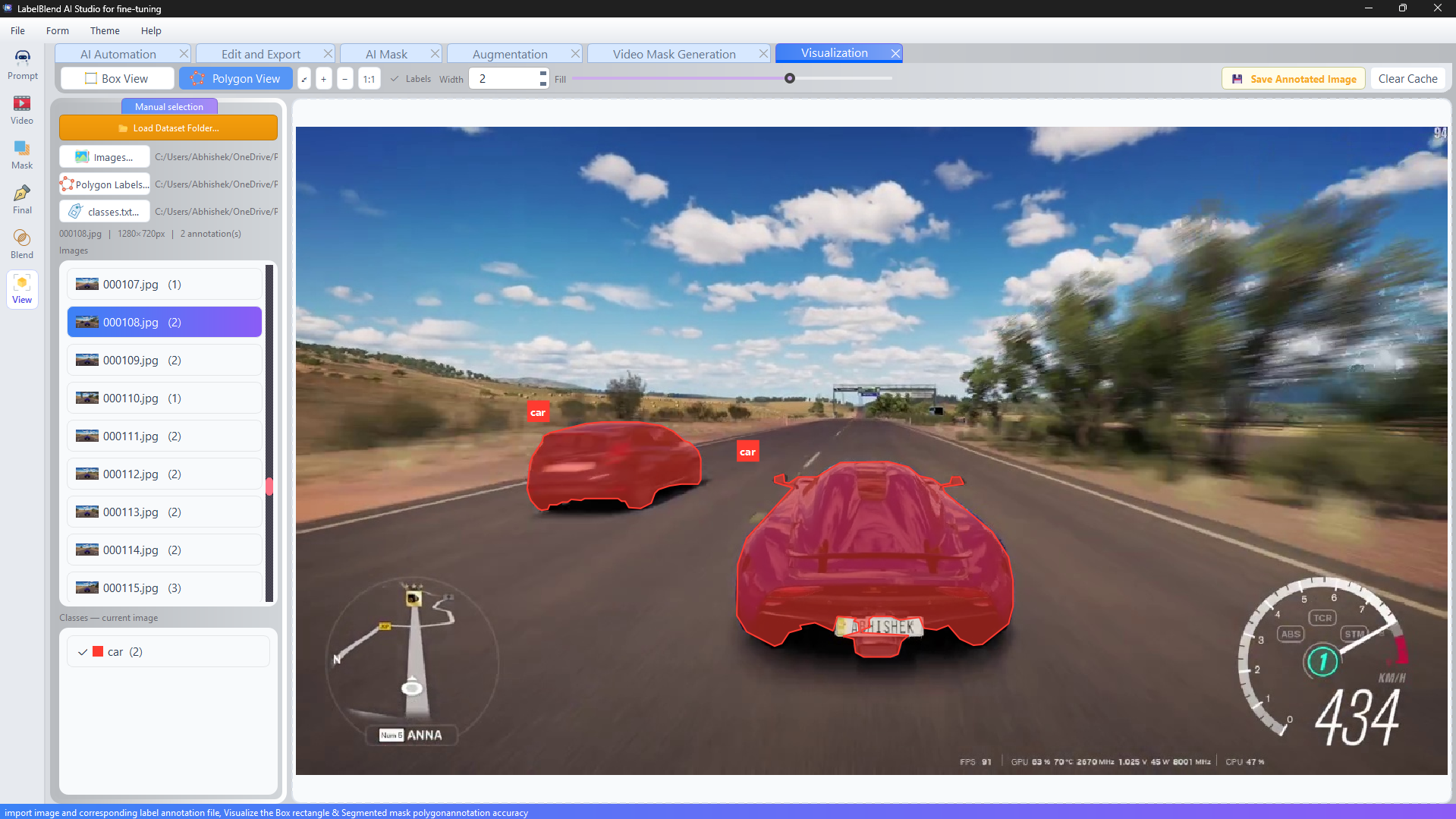Viewport: 1456px width, 819px height.
Task: Click the Images... browse button
Action: pyautogui.click(x=105, y=157)
